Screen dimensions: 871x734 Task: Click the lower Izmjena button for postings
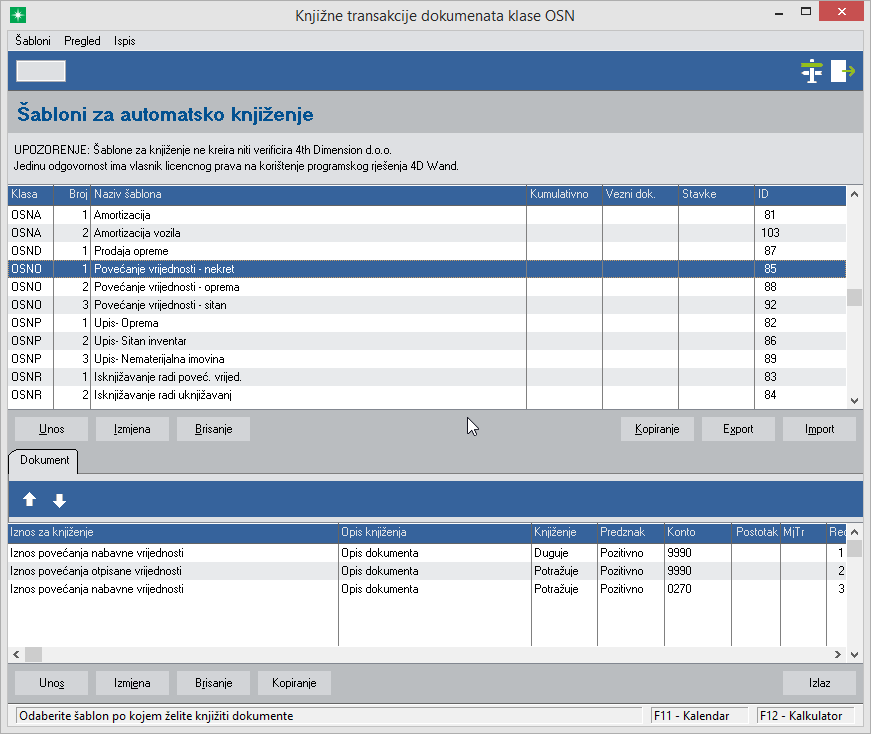pos(132,683)
